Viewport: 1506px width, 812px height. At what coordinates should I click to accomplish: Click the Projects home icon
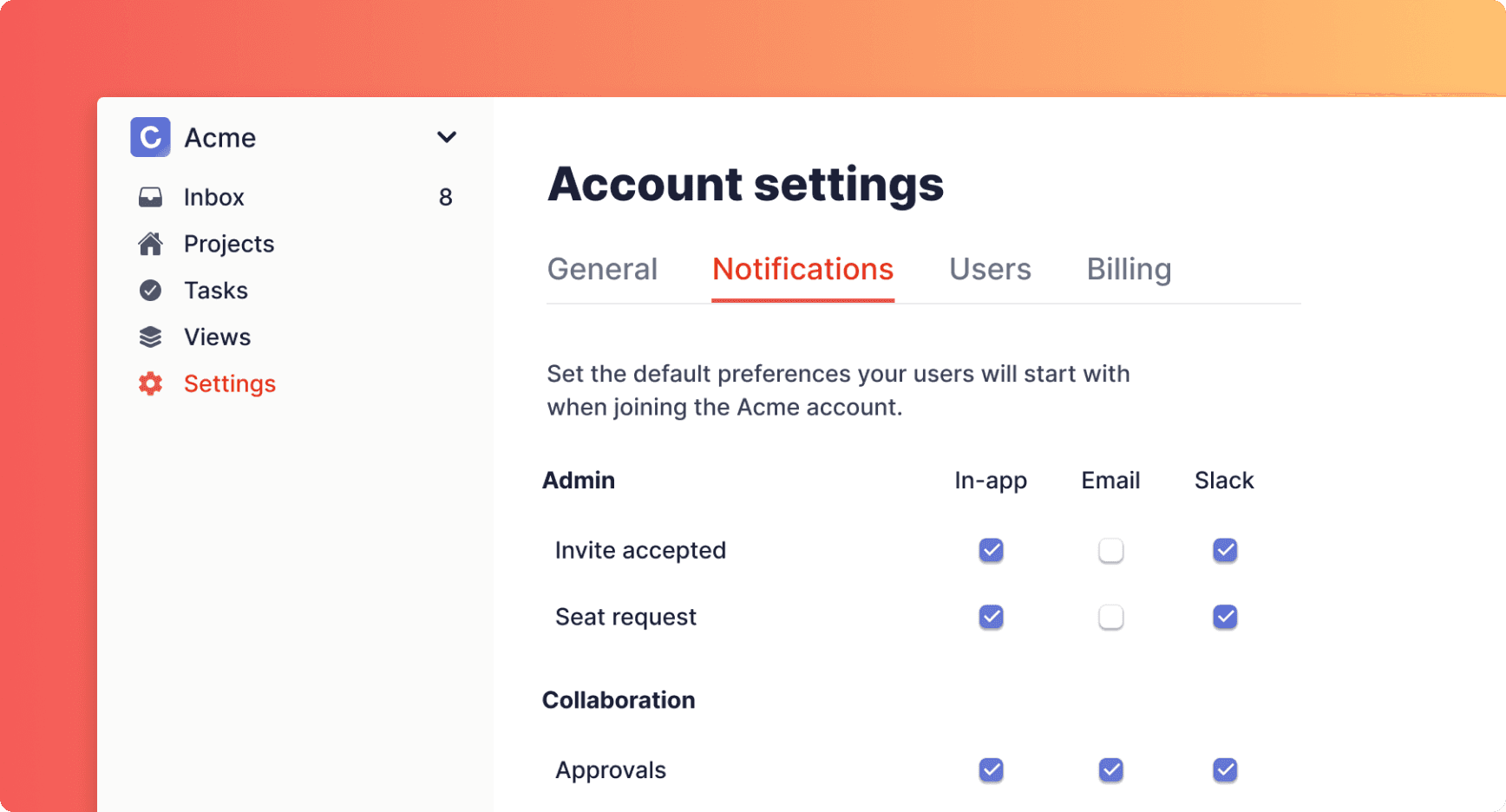coord(150,245)
